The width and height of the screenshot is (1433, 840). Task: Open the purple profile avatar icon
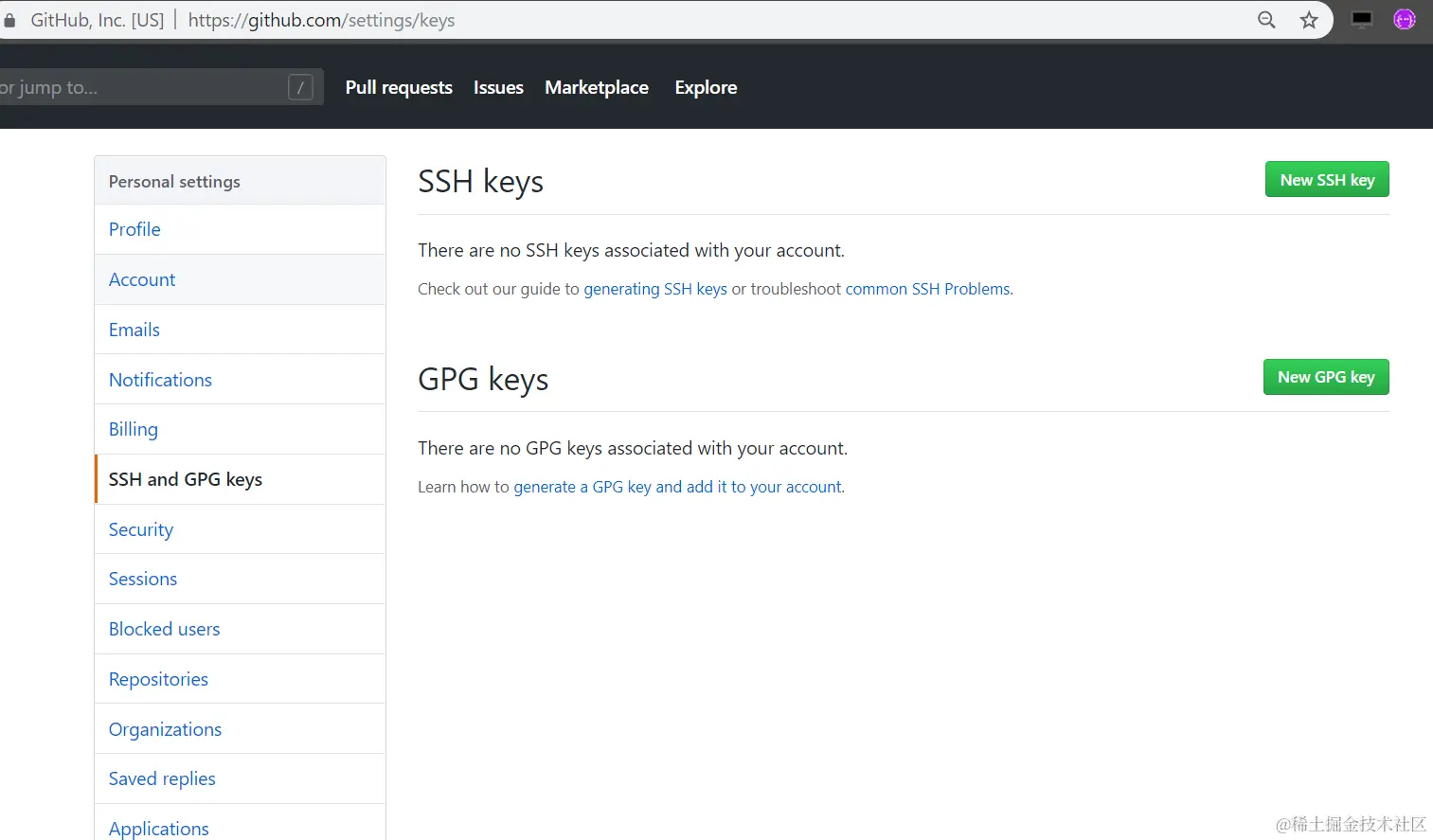pos(1405,19)
